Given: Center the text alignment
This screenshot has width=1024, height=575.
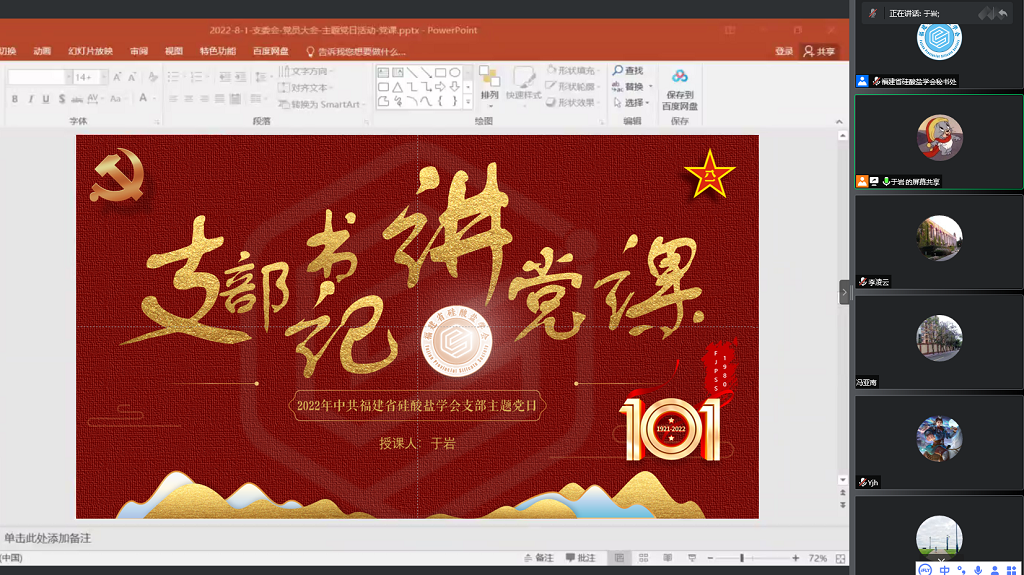Looking at the screenshot, I should pyautogui.click(x=189, y=99).
